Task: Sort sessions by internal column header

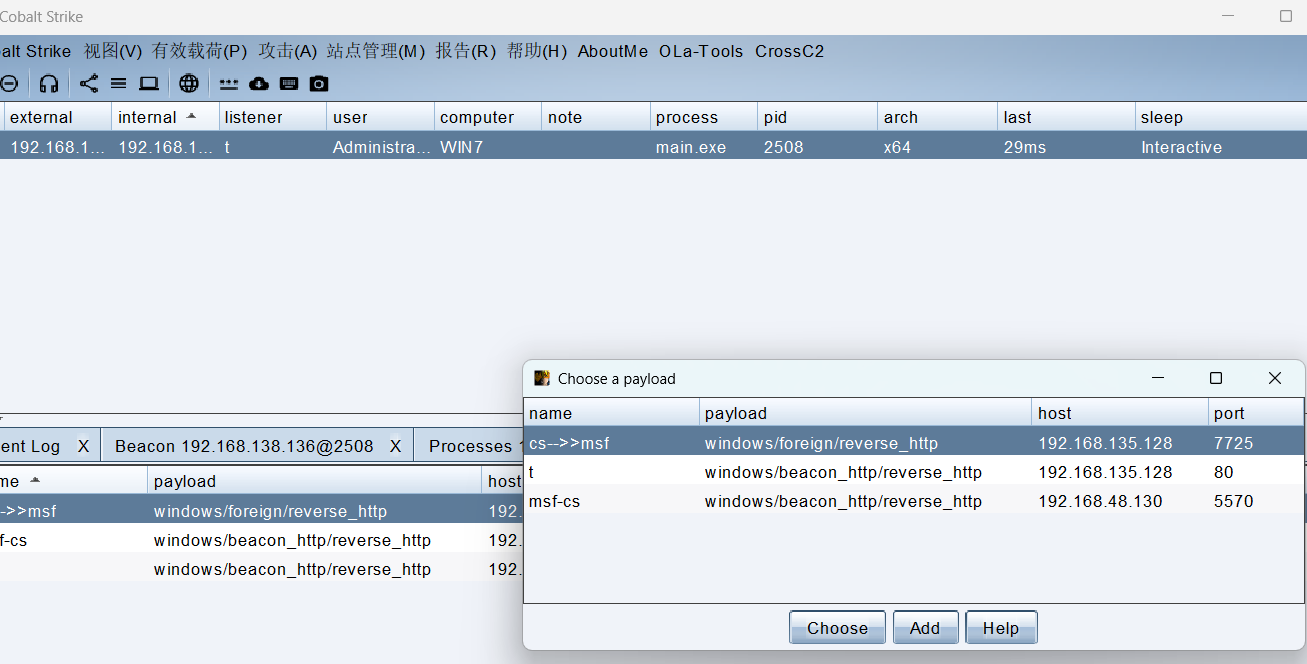Action: coord(165,117)
